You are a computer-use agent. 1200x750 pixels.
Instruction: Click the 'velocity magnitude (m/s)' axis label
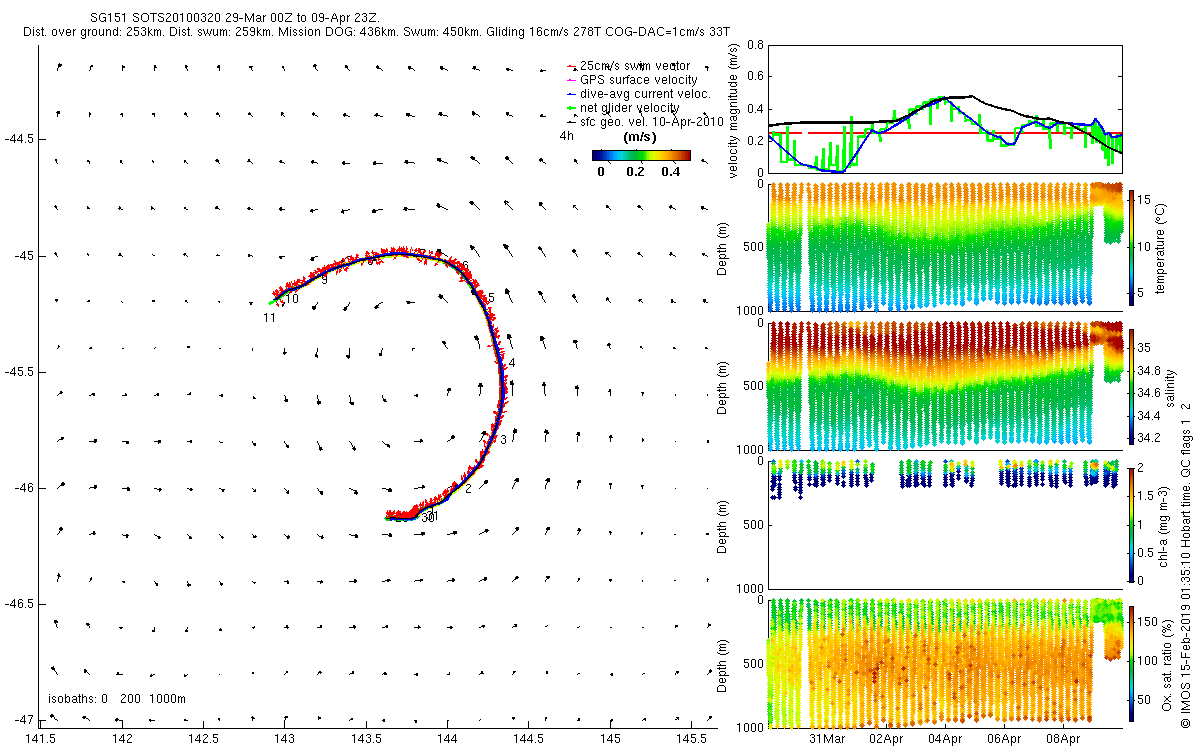pos(735,112)
